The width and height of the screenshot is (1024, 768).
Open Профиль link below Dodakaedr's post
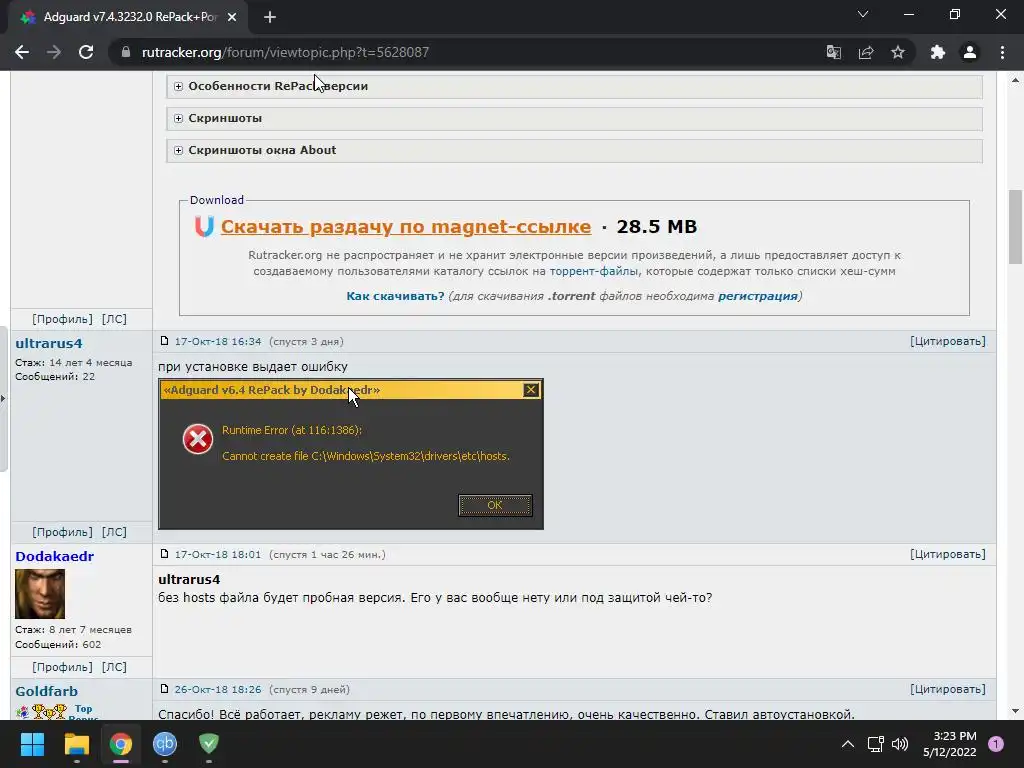[62, 667]
